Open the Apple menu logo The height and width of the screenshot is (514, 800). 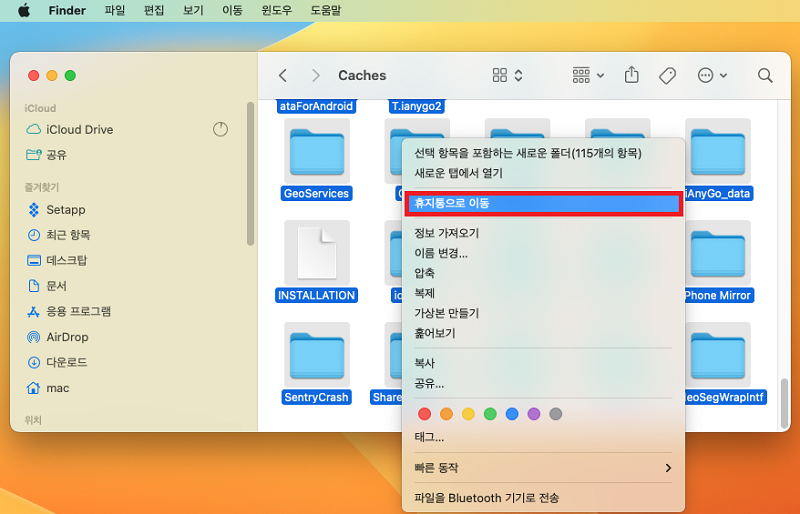pyautogui.click(x=23, y=11)
